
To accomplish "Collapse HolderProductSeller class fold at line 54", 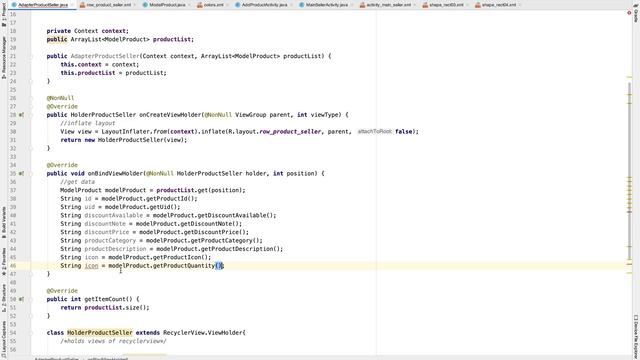I will coord(31,333).
